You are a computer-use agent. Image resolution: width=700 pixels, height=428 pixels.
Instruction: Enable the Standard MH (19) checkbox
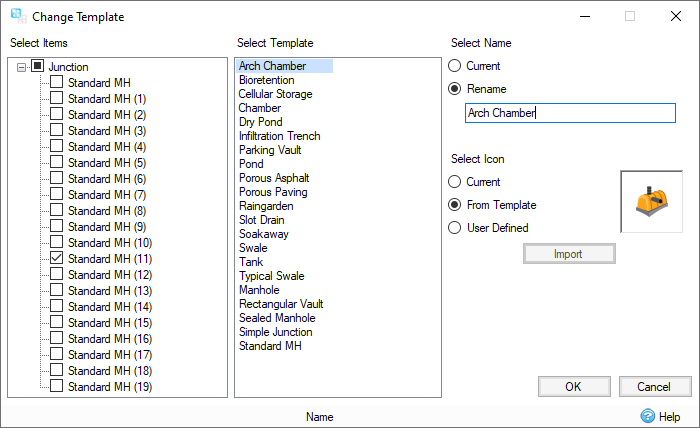pyautogui.click(x=56, y=386)
